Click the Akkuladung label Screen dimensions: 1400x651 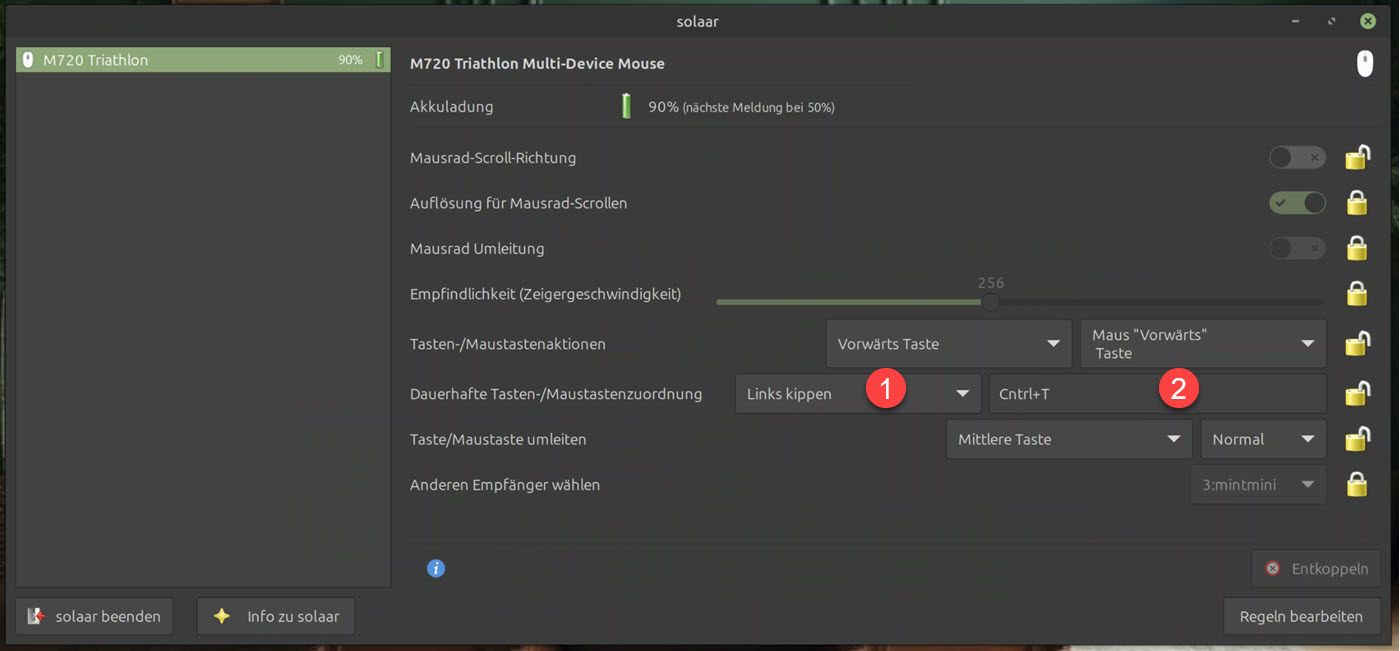click(451, 106)
